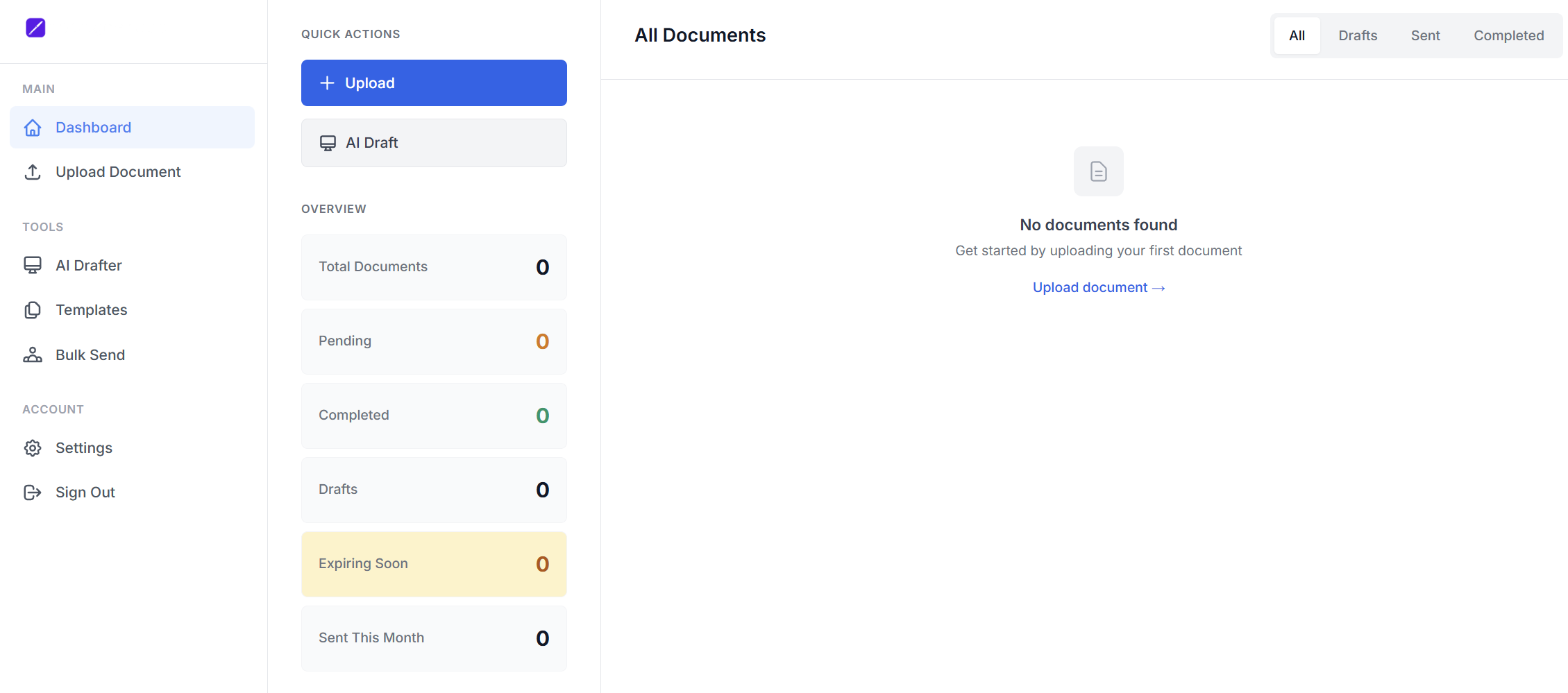Image resolution: width=1568 pixels, height=693 pixels.
Task: Switch to the Sent tab
Action: pos(1425,36)
